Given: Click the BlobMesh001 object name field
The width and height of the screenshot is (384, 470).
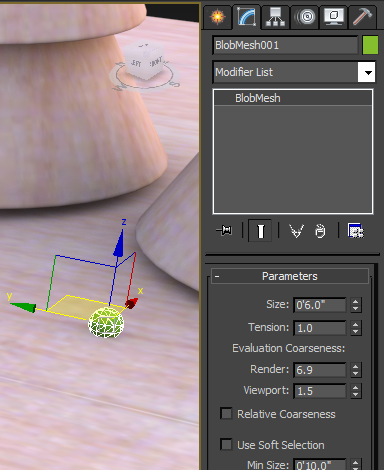Looking at the screenshot, I should tap(285, 45).
